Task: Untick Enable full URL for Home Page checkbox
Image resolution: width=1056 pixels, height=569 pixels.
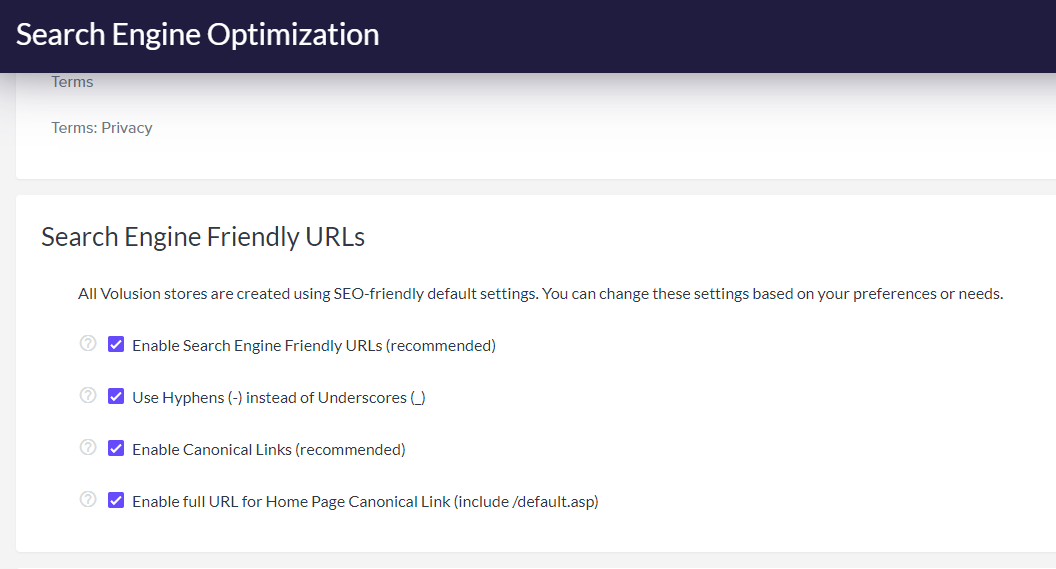Action: [116, 501]
